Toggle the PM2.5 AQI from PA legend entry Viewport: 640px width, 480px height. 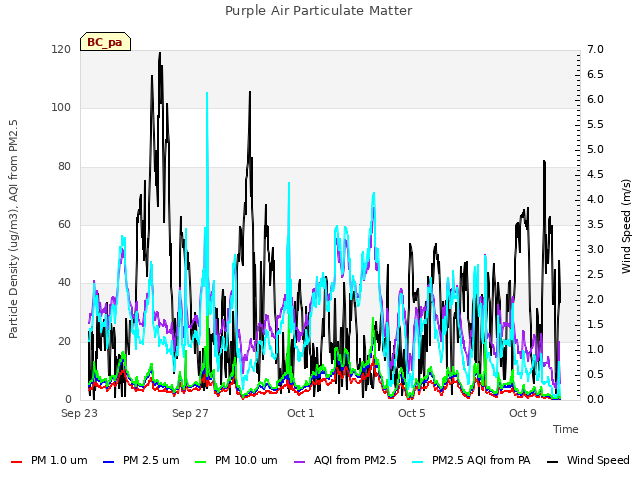[471, 461]
